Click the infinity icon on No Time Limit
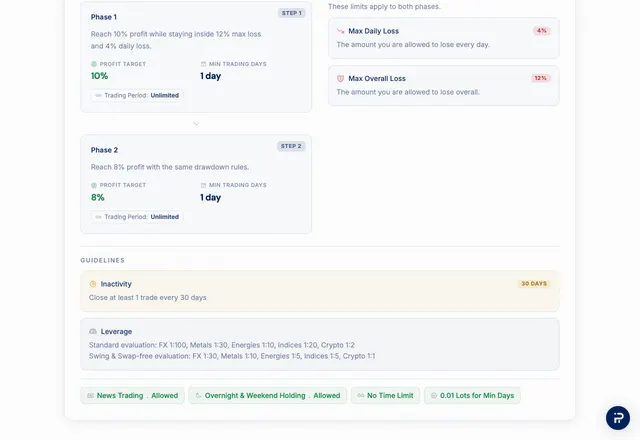 tap(361, 396)
